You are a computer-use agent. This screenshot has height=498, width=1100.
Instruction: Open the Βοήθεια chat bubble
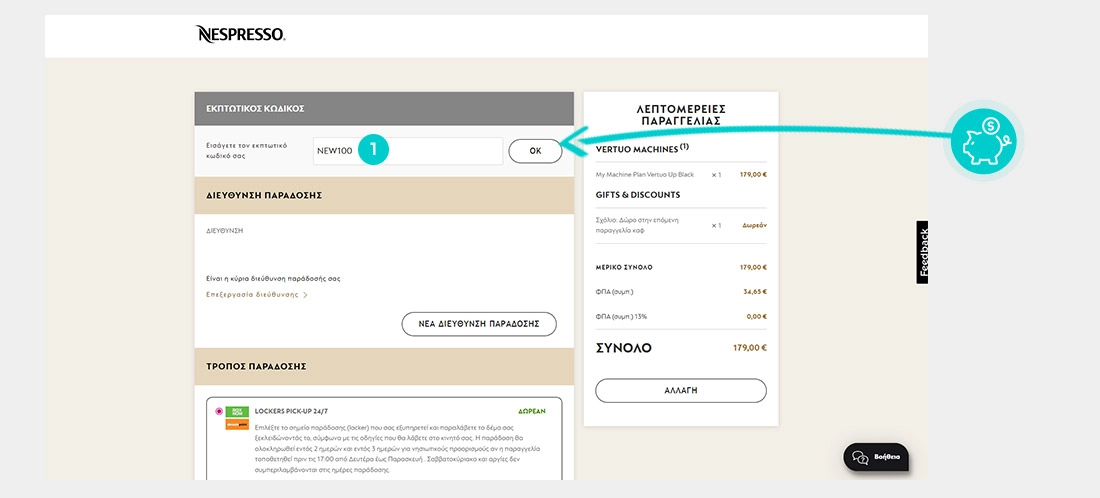coord(876,457)
